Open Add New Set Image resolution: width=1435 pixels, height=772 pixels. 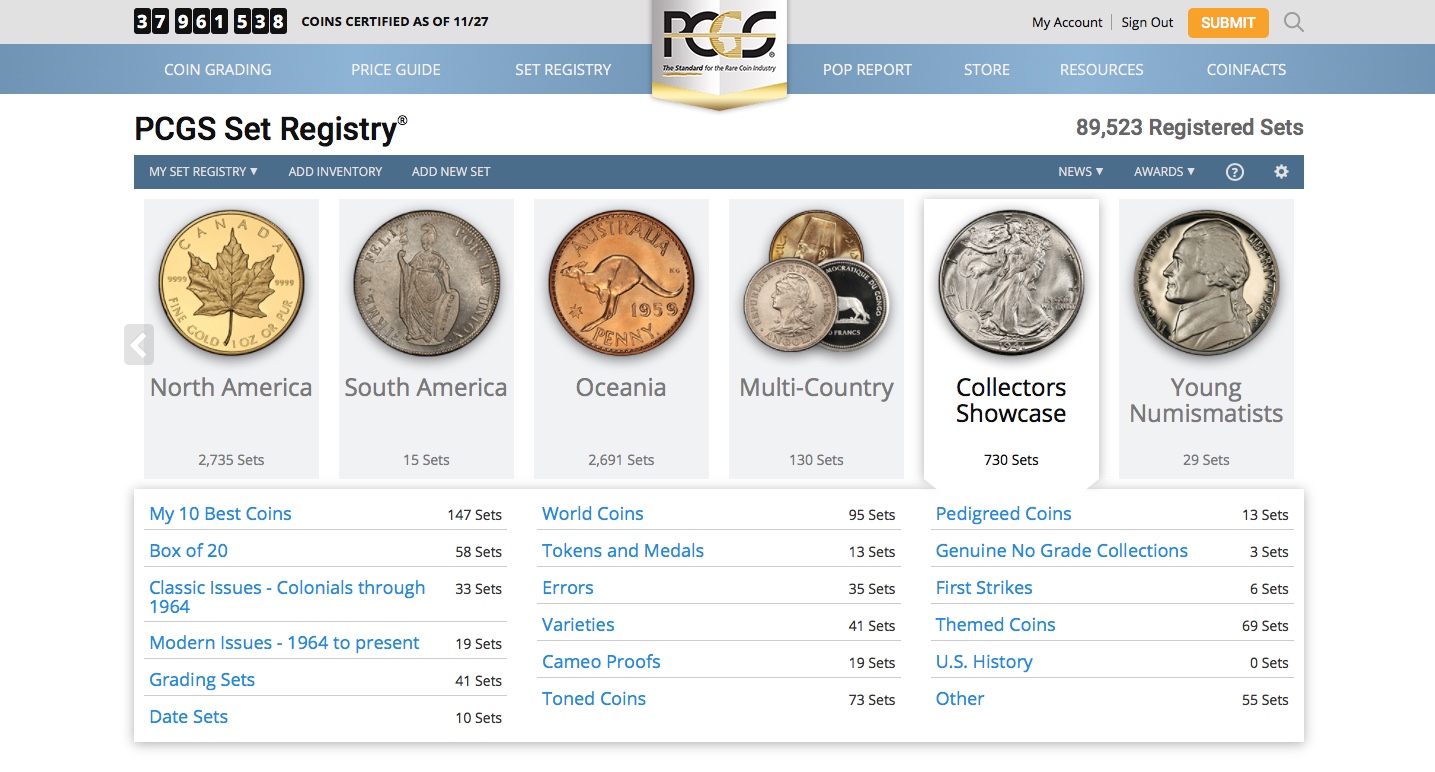click(451, 172)
